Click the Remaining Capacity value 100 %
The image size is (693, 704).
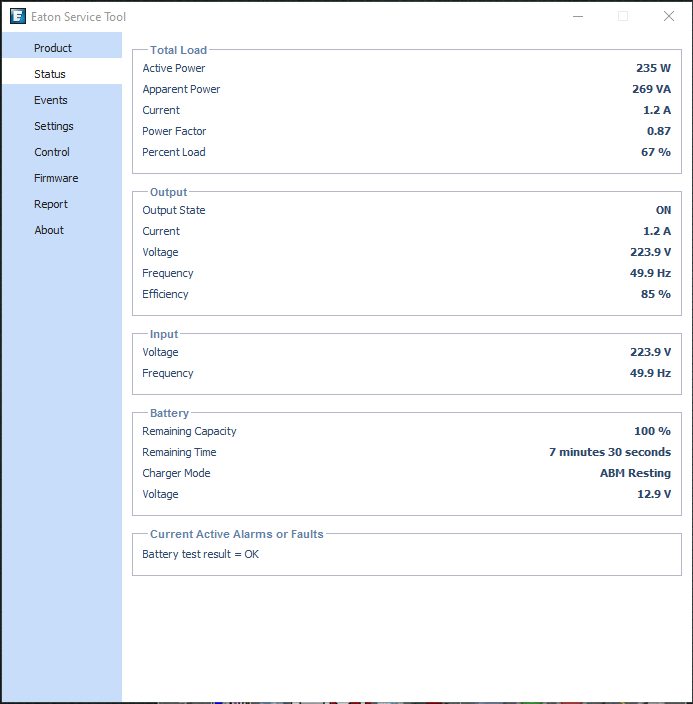652,431
